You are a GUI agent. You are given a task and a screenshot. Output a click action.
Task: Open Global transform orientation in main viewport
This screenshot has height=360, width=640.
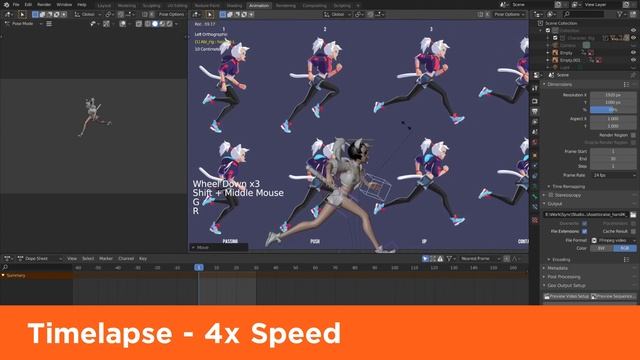pyautogui.click(x=337, y=14)
